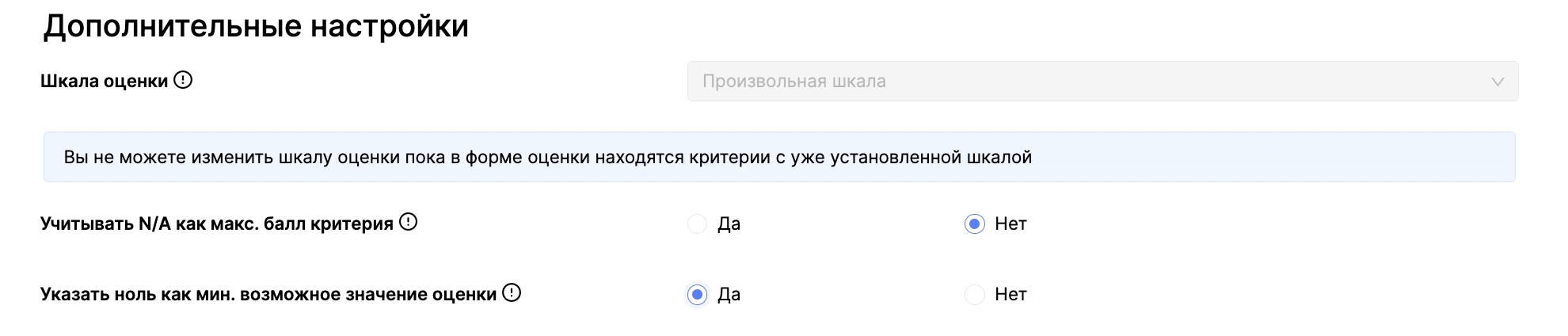Click the "Дополнительные настройки" heading

point(256,26)
